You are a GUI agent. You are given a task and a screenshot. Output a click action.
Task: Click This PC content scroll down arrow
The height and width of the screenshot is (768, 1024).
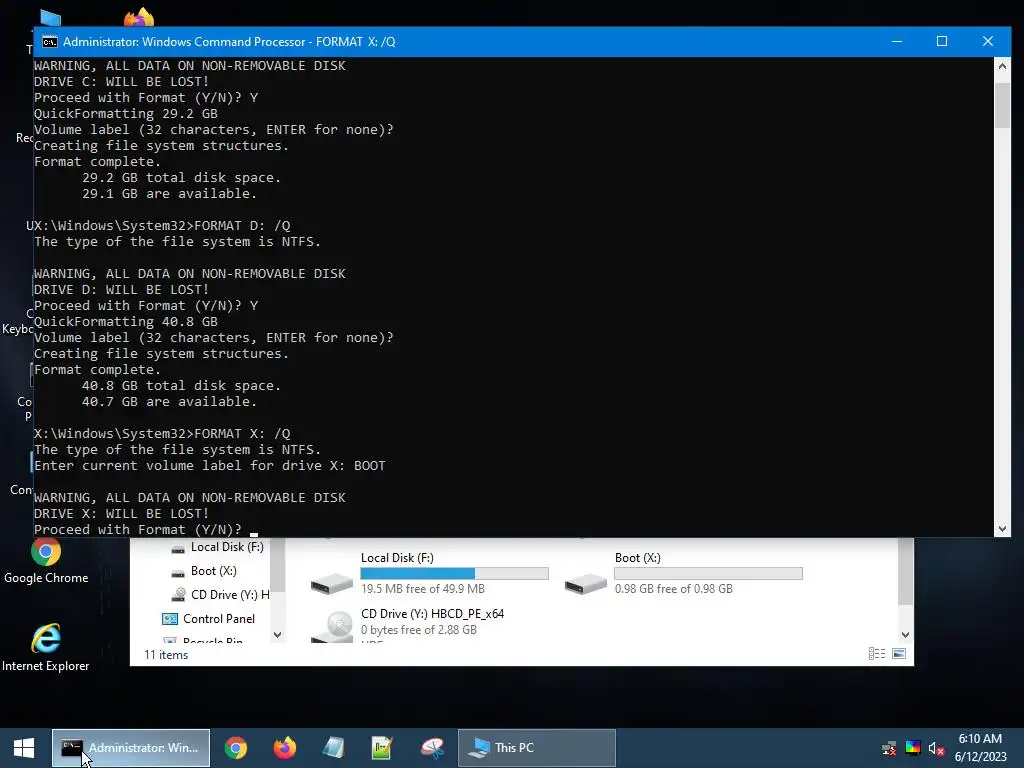[905, 635]
